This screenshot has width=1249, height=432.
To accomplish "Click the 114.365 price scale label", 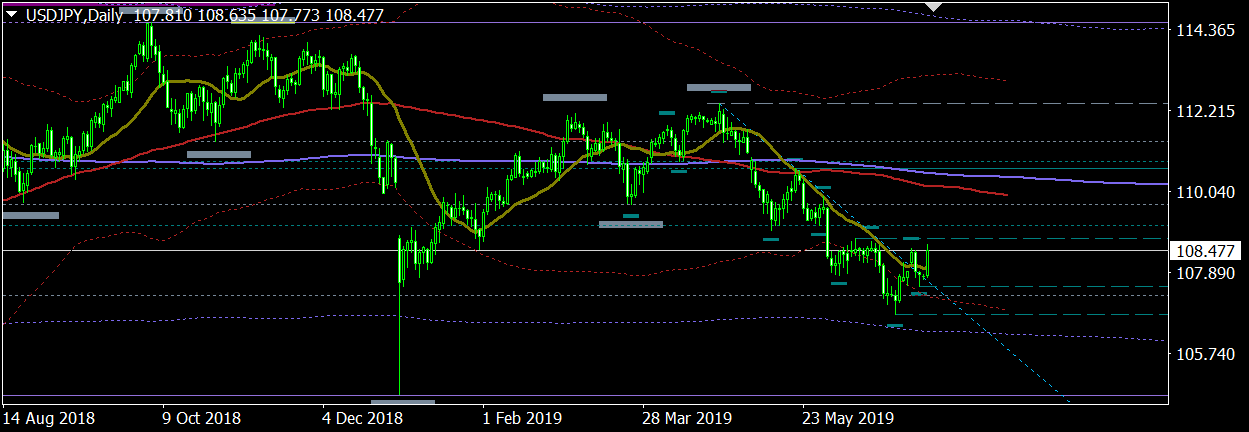I will point(1207,32).
